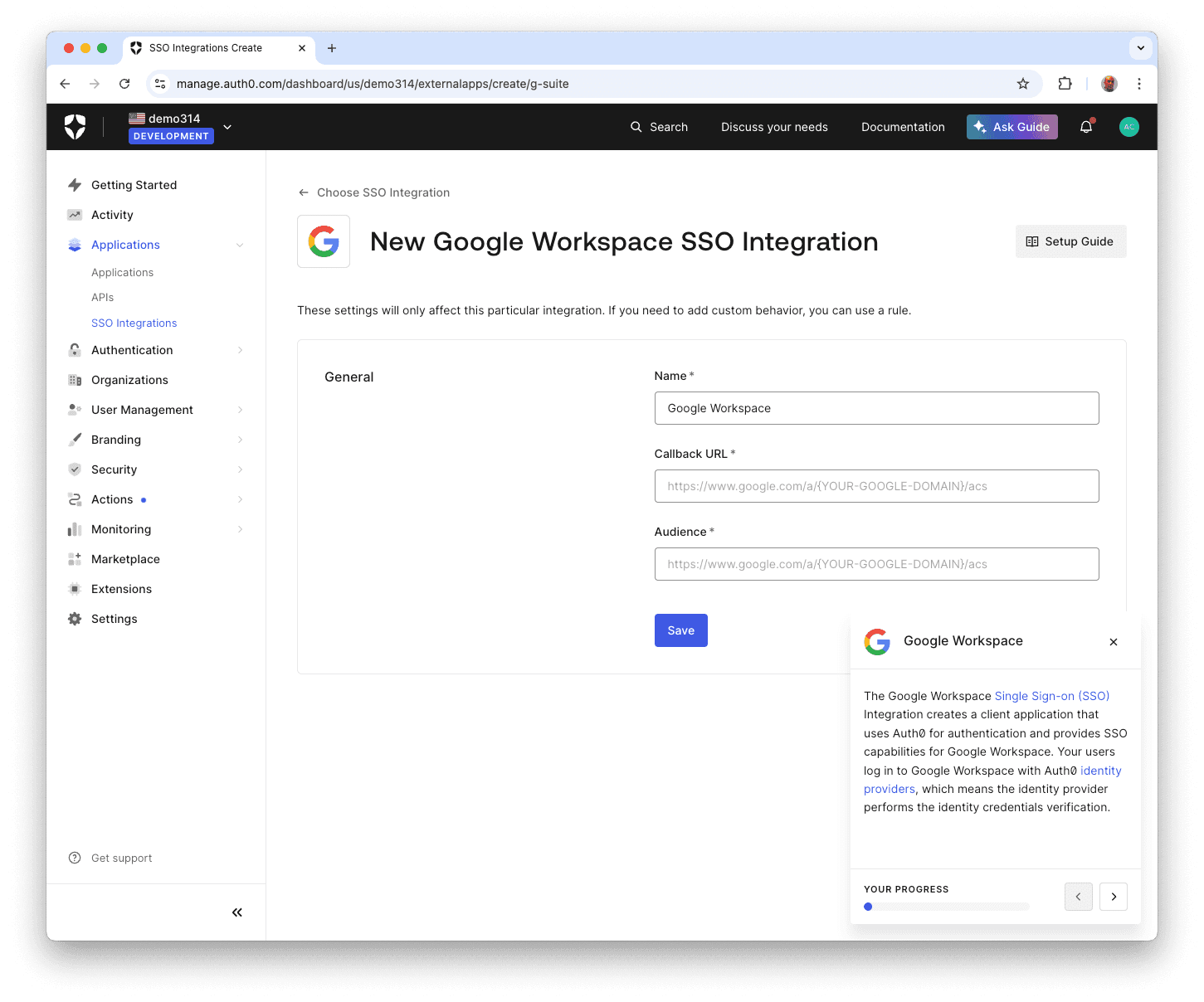
Task: Open Discuss your needs in header
Action: click(774, 127)
